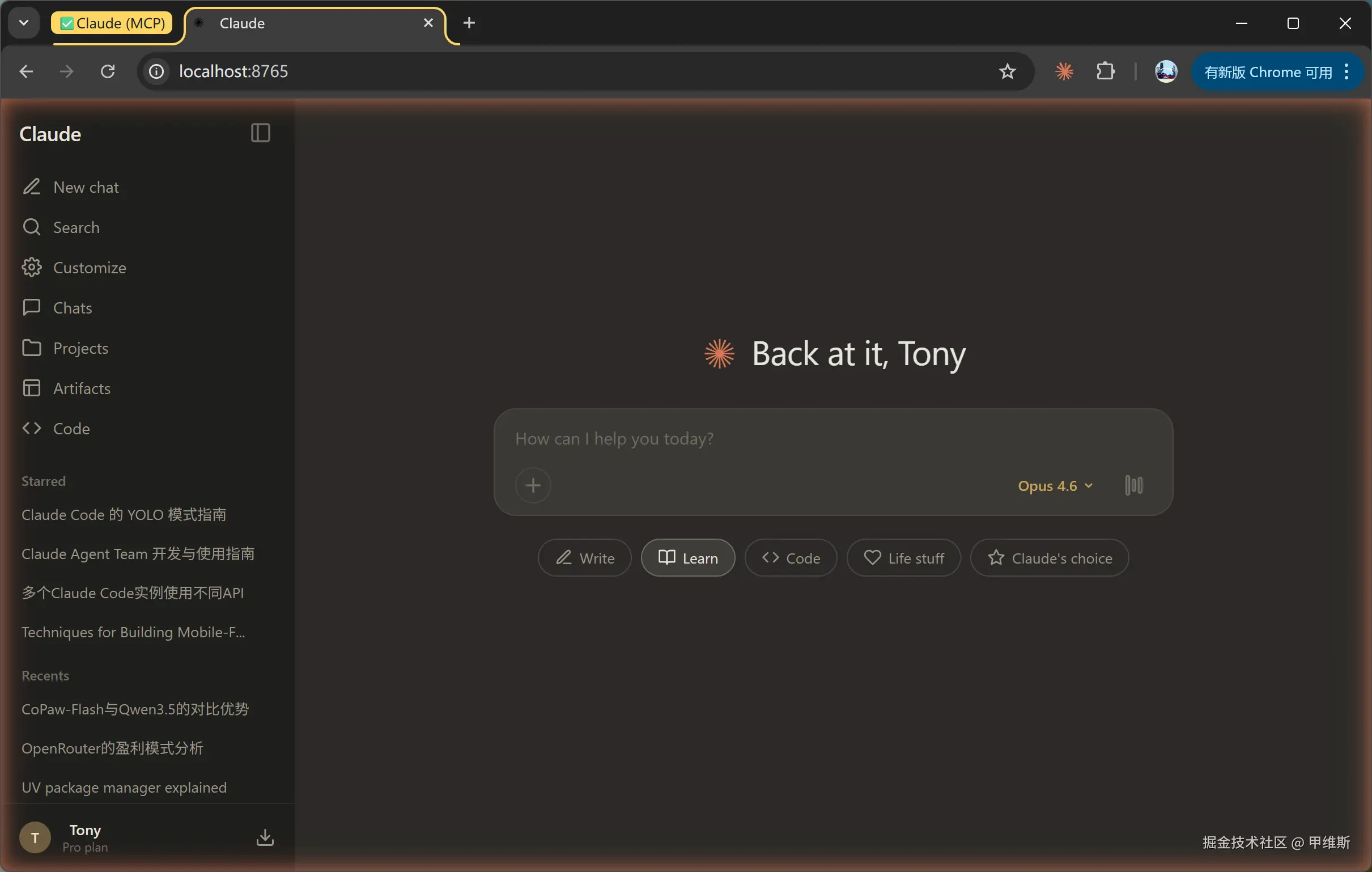
Task: Click the plus attachment button in prompt box
Action: (x=533, y=485)
